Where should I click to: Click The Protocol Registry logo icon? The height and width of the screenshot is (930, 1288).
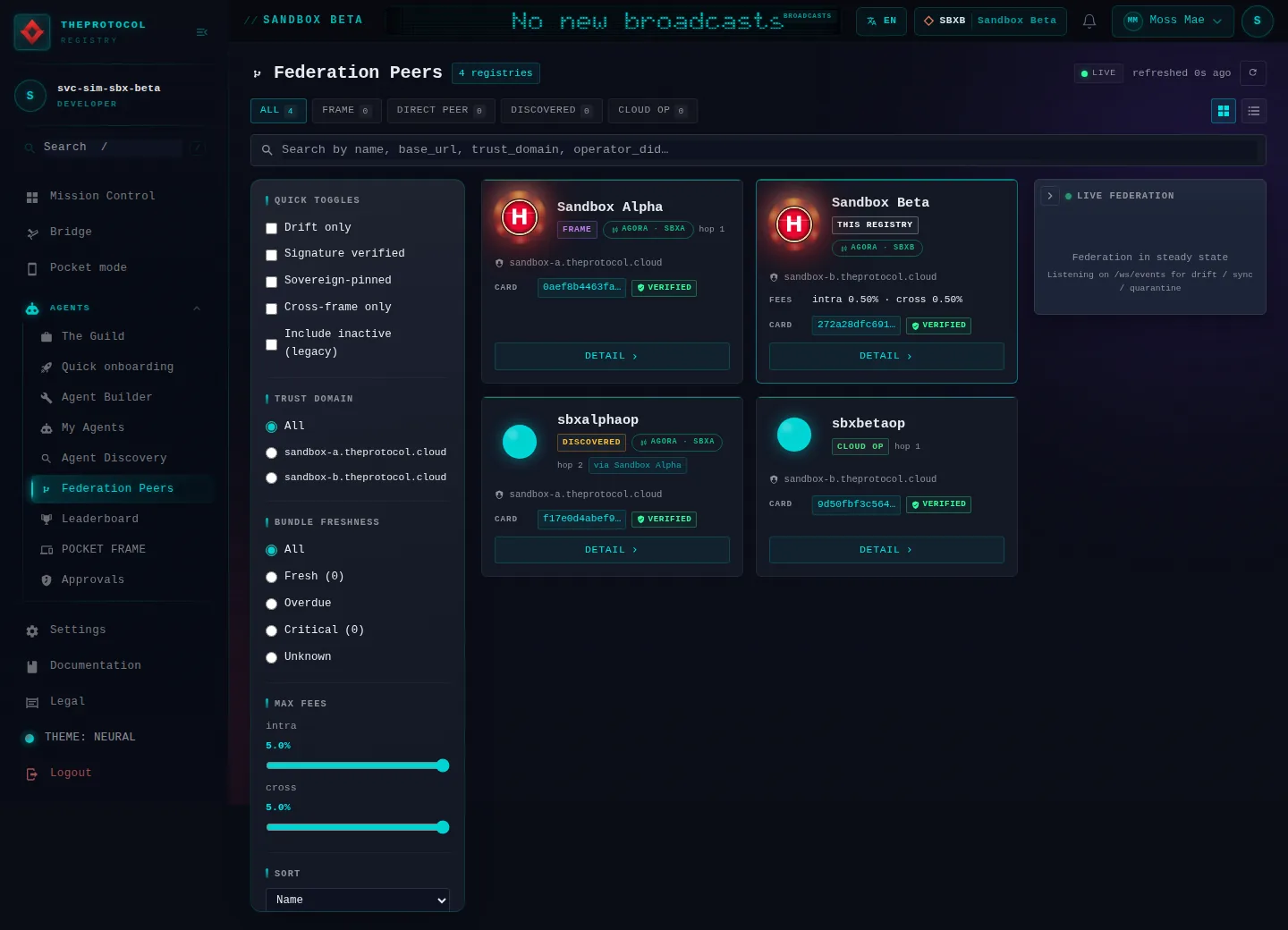32,32
